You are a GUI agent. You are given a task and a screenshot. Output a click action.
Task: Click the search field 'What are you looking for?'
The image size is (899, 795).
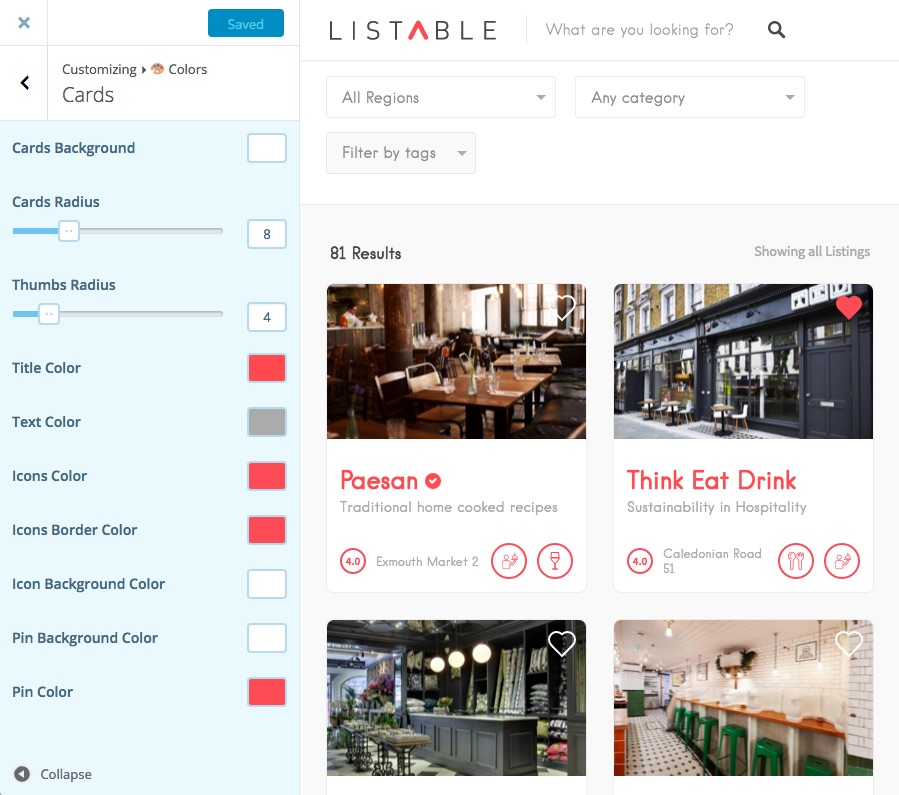tap(639, 29)
